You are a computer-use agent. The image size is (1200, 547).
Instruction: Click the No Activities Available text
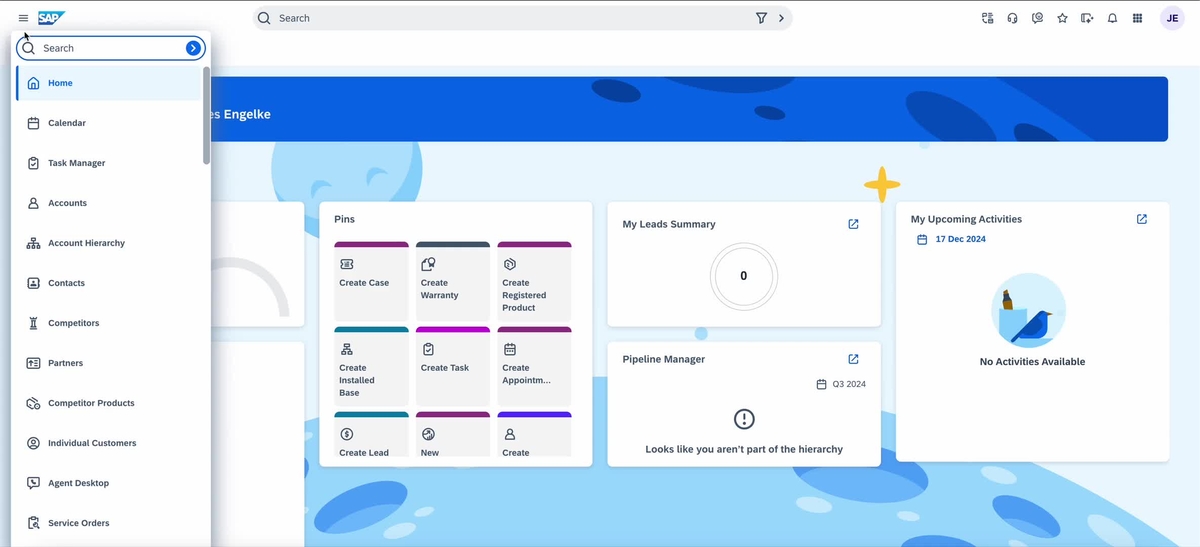pos(1032,362)
